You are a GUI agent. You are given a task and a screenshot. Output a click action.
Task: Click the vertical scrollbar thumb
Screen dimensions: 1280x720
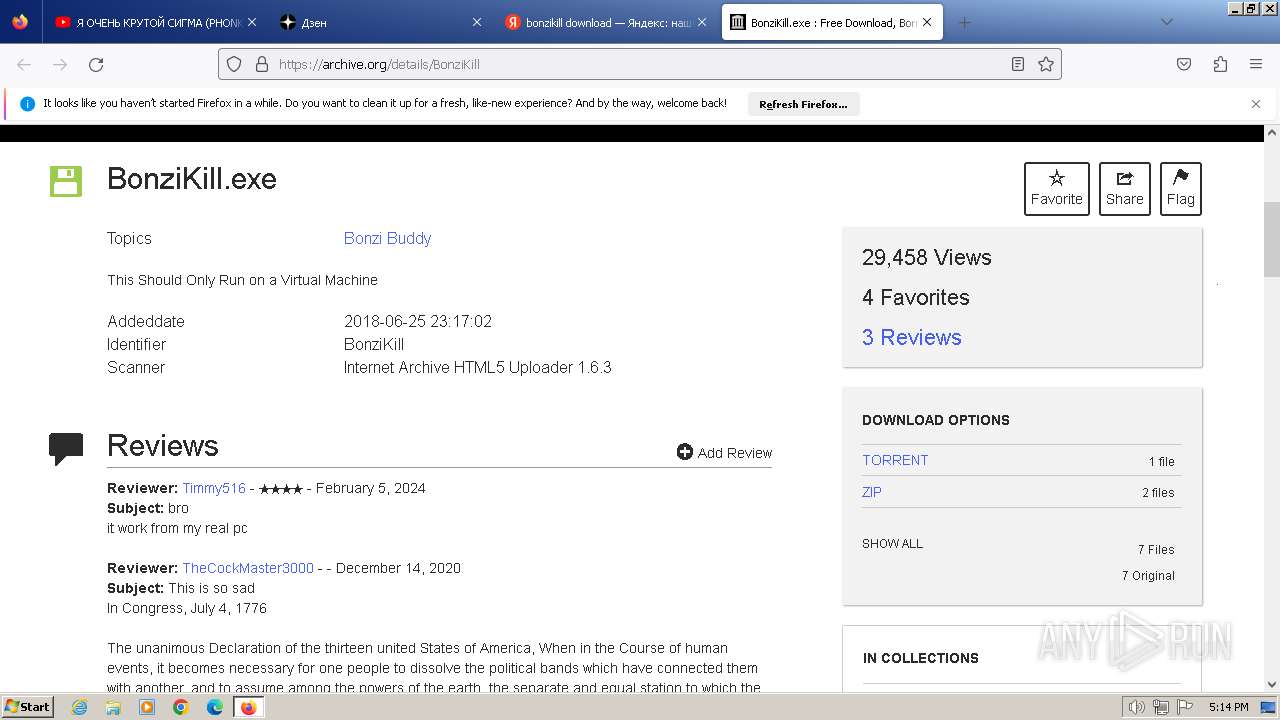tap(1272, 239)
